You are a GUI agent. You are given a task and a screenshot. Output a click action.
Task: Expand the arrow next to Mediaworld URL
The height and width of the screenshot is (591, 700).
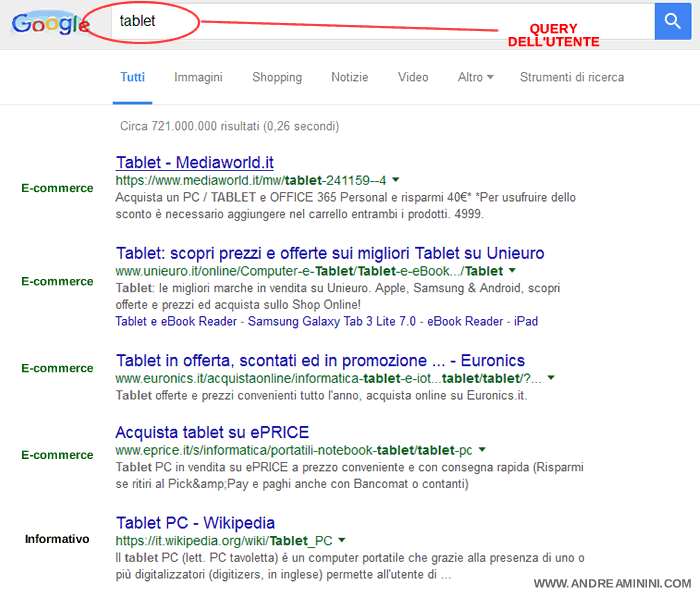coord(398,181)
